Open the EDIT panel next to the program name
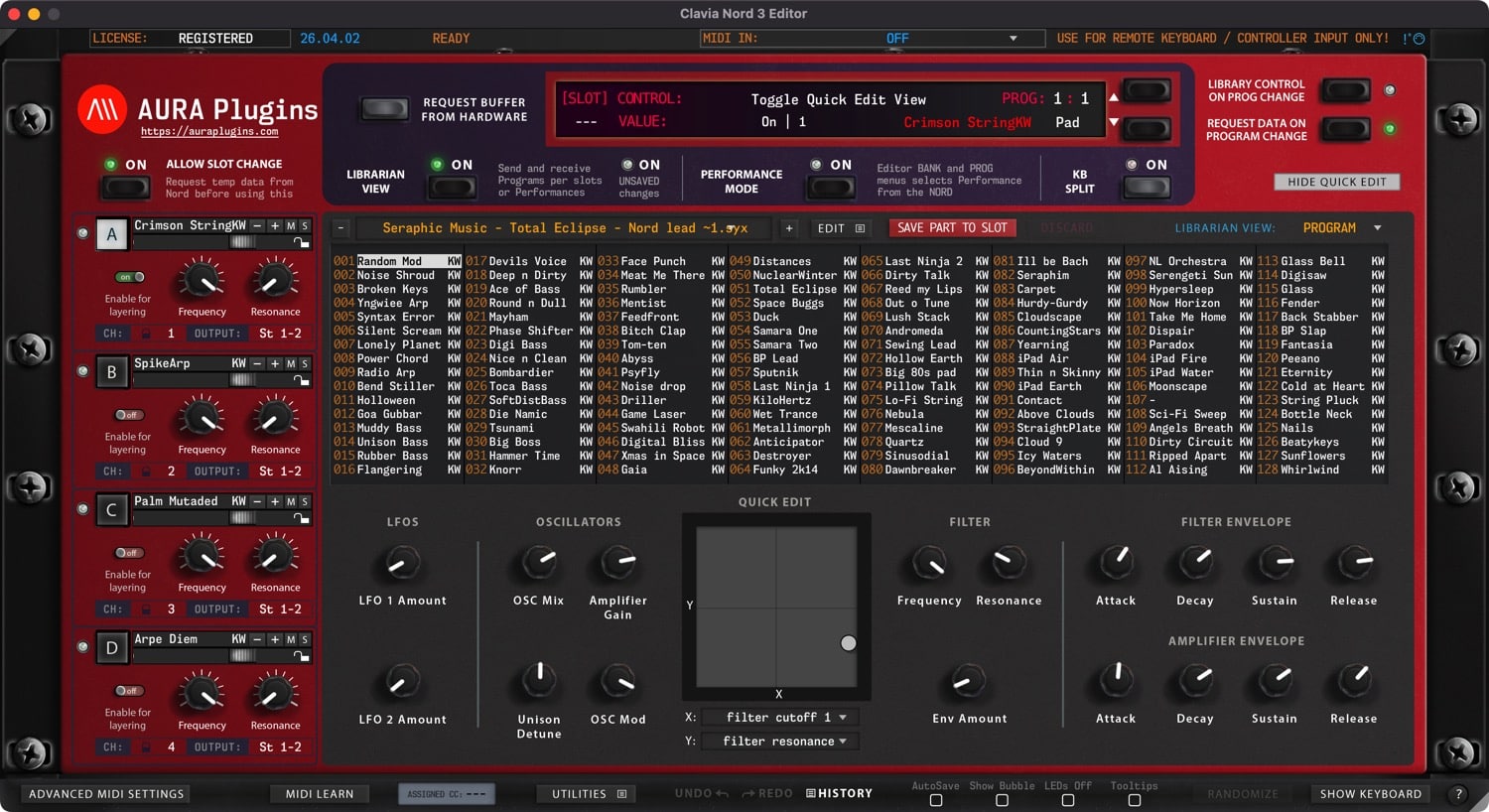The image size is (1489, 812). coord(839,227)
